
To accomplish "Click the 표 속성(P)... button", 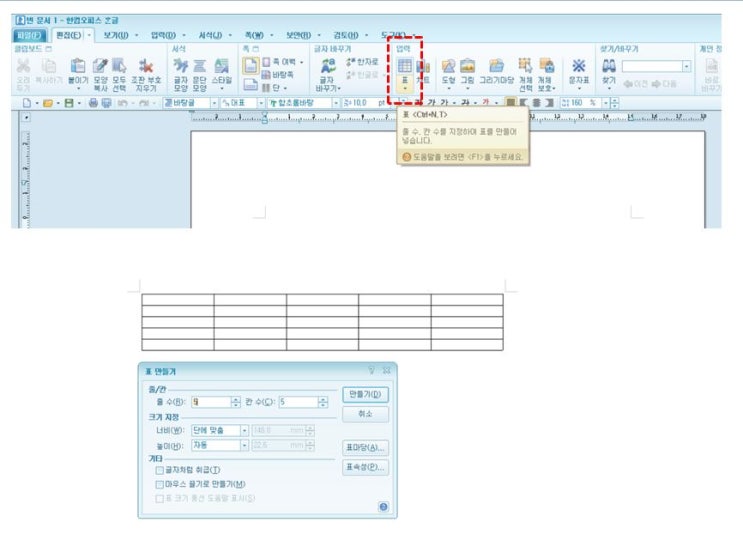I will [365, 468].
